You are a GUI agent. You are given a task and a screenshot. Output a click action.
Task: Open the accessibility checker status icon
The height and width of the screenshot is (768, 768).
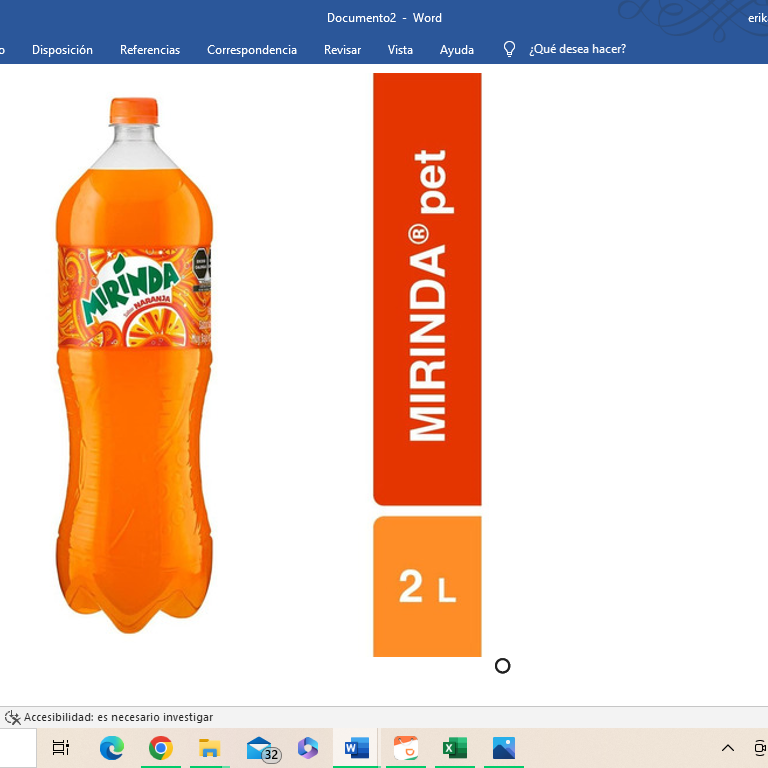[x=13, y=718]
